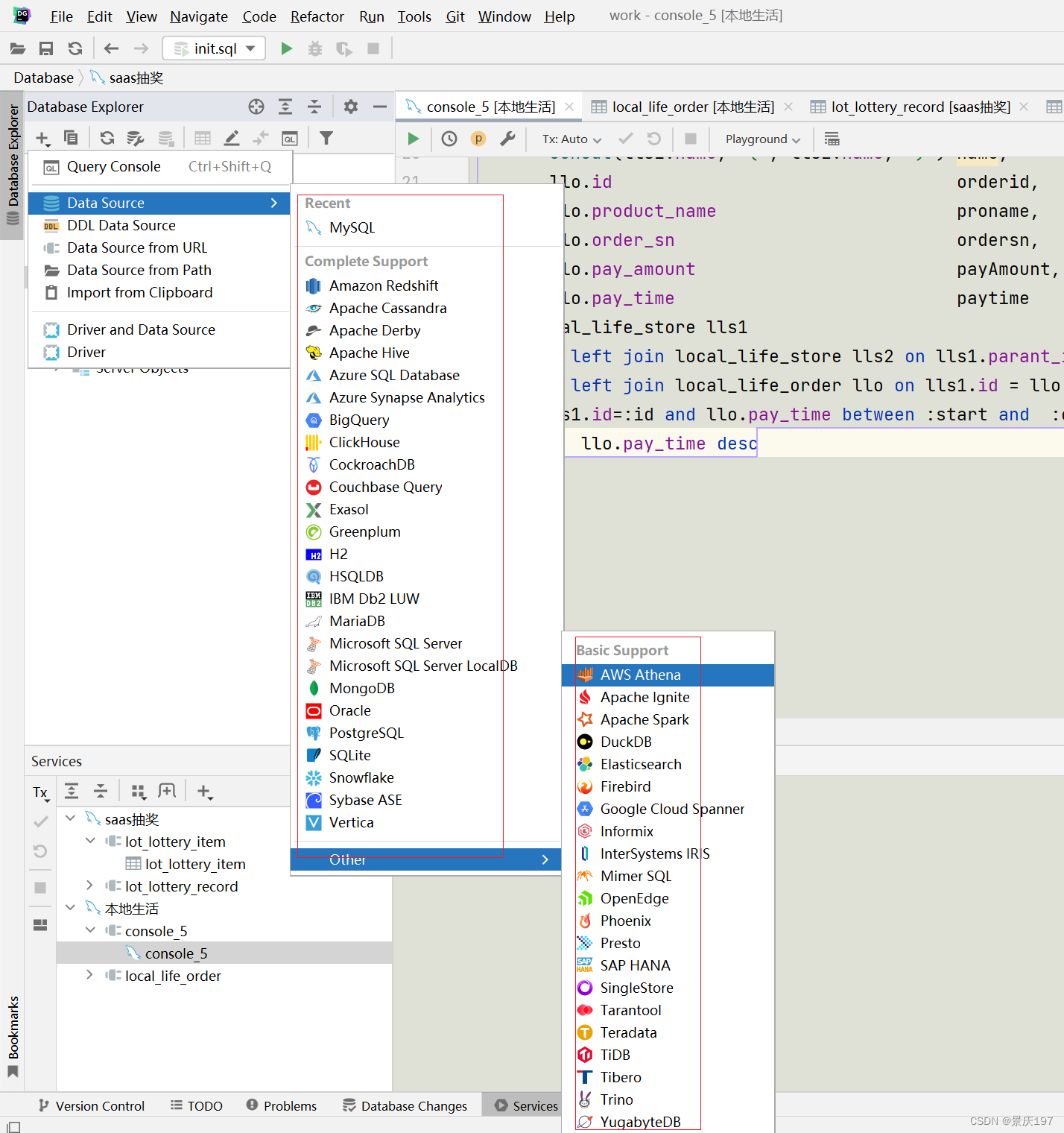Viewport: 1064px width, 1133px height.
Task: Click the New plus button in Database Explorer
Action: point(42,139)
